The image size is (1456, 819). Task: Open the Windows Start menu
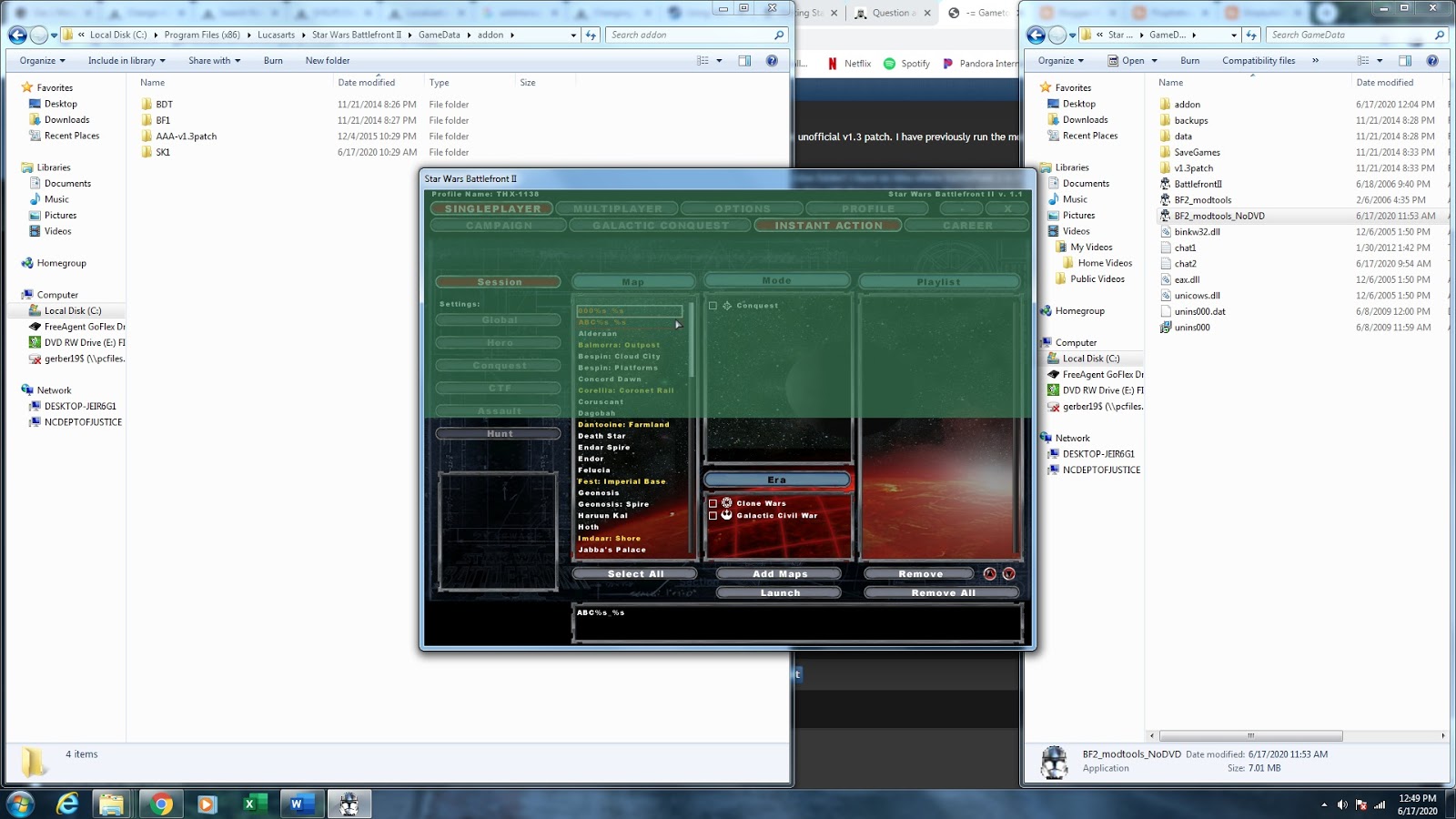(20, 804)
